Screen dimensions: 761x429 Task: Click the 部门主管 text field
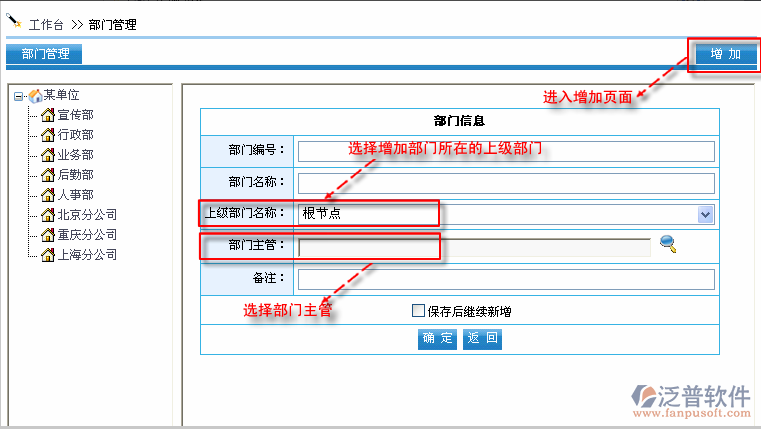click(x=474, y=247)
